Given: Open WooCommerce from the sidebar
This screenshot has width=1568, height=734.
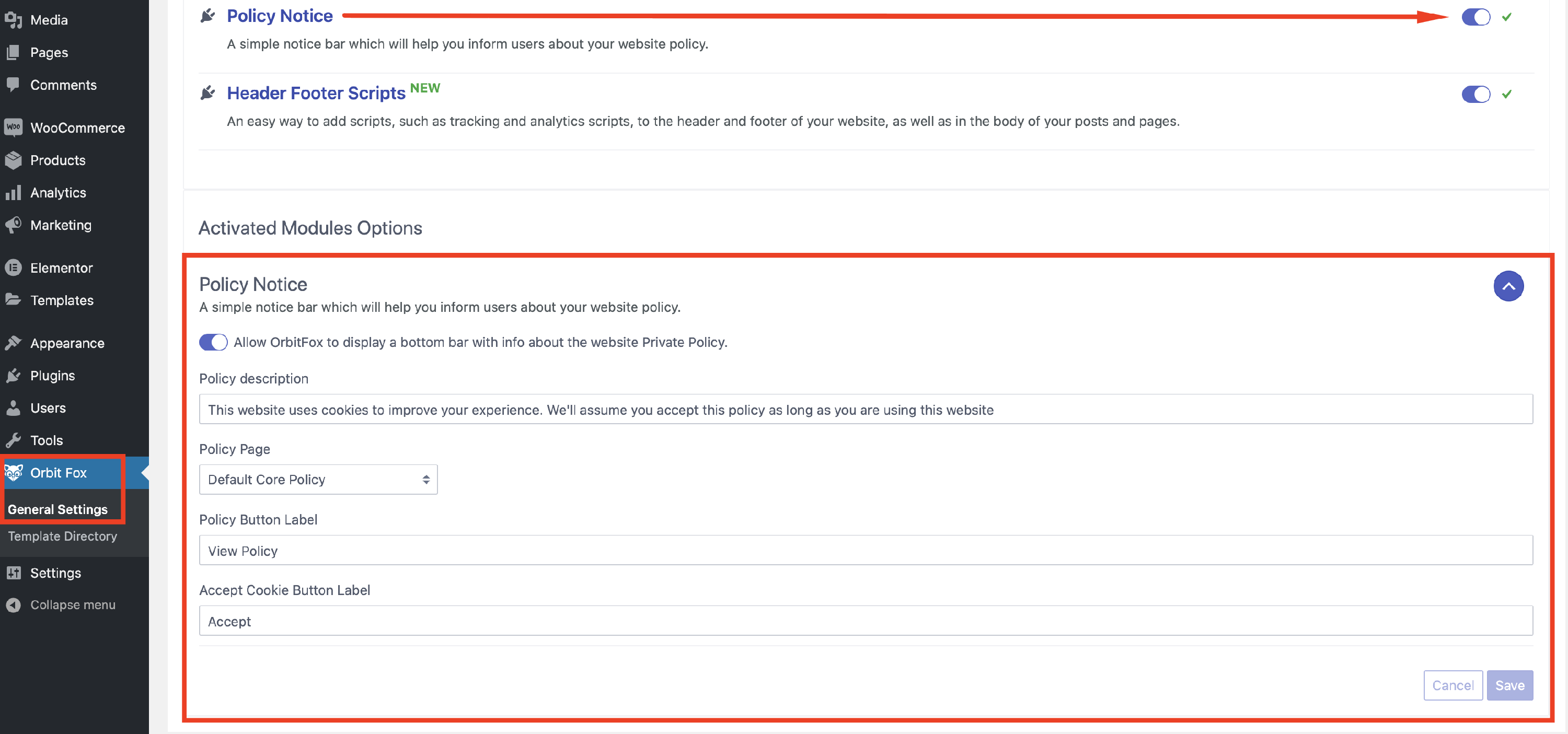Looking at the screenshot, I should [x=78, y=128].
